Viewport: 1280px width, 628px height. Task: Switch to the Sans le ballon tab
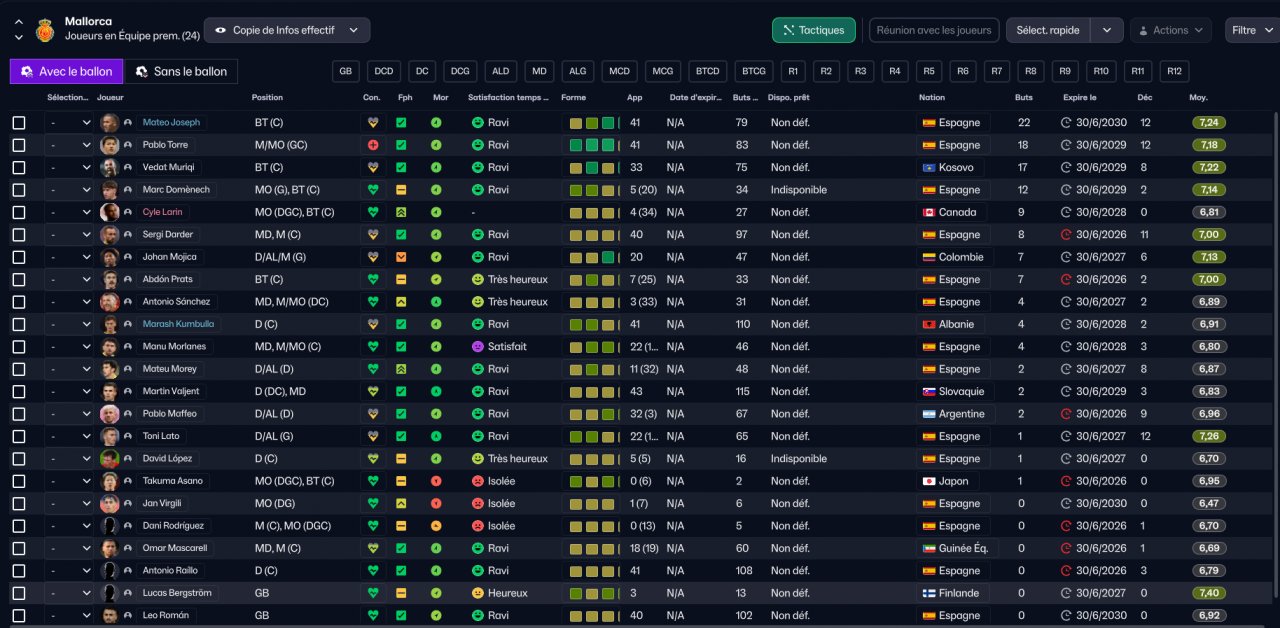(x=181, y=71)
